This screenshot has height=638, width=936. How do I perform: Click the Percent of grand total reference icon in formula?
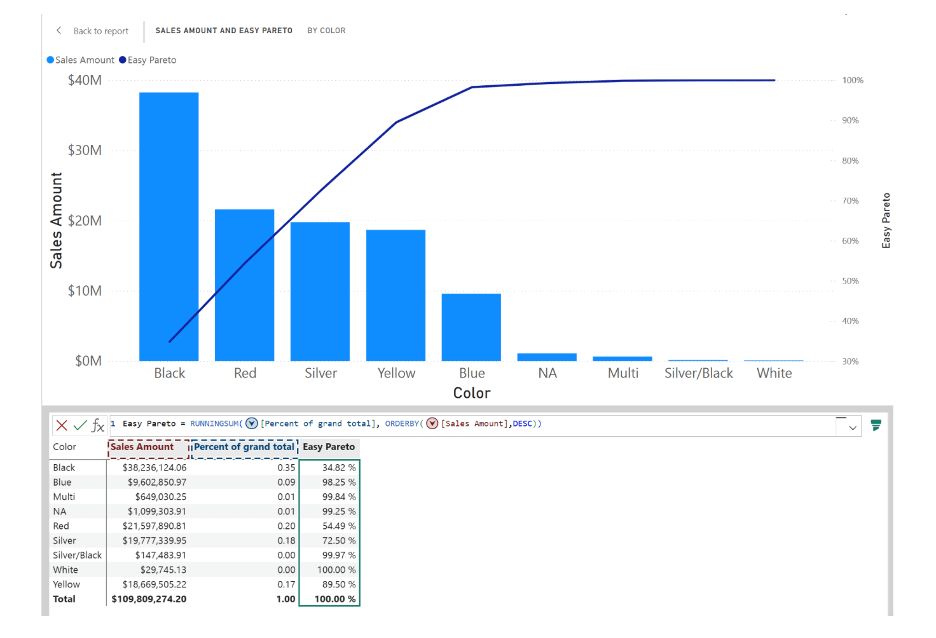point(251,424)
